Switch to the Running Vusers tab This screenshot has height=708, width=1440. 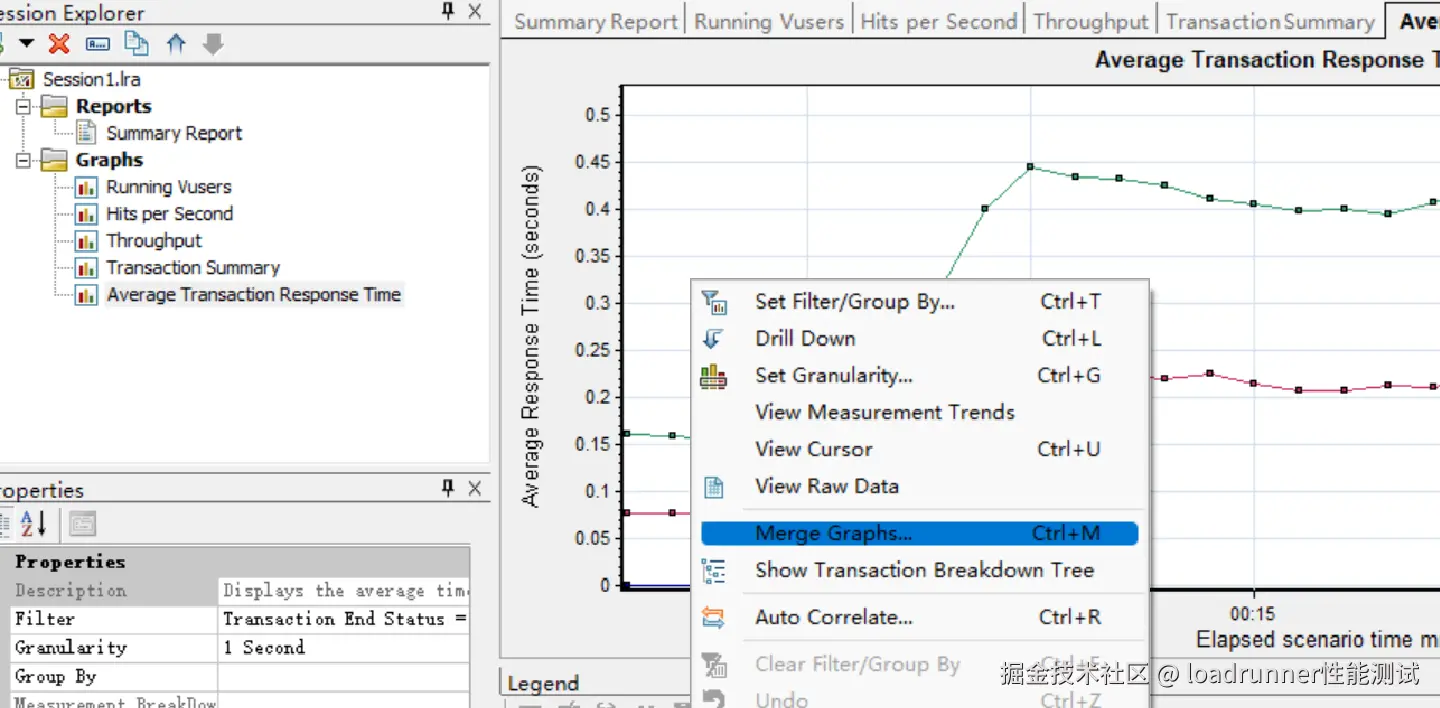click(769, 21)
